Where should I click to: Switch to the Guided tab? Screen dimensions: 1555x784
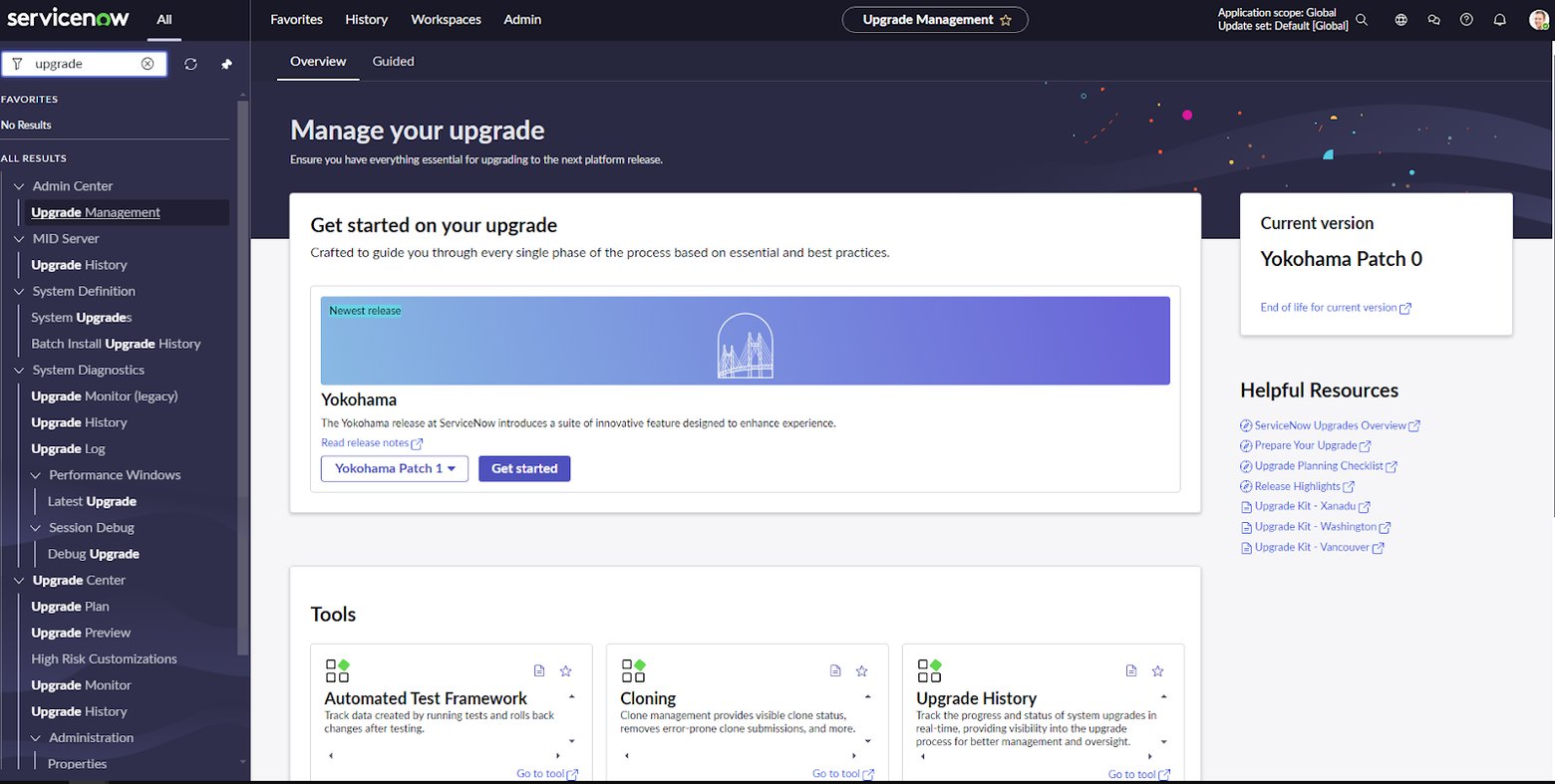point(393,61)
